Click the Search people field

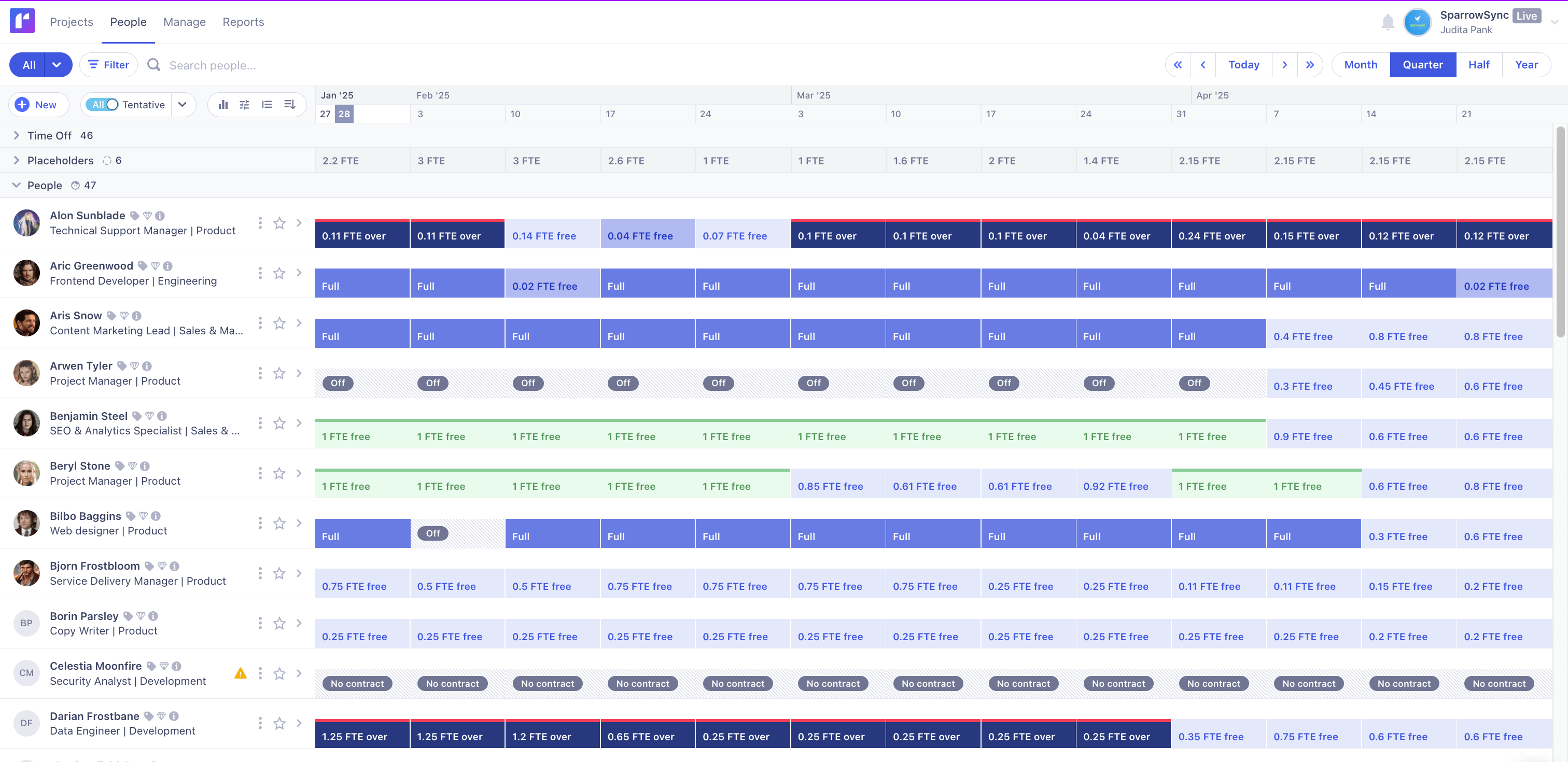(x=213, y=66)
